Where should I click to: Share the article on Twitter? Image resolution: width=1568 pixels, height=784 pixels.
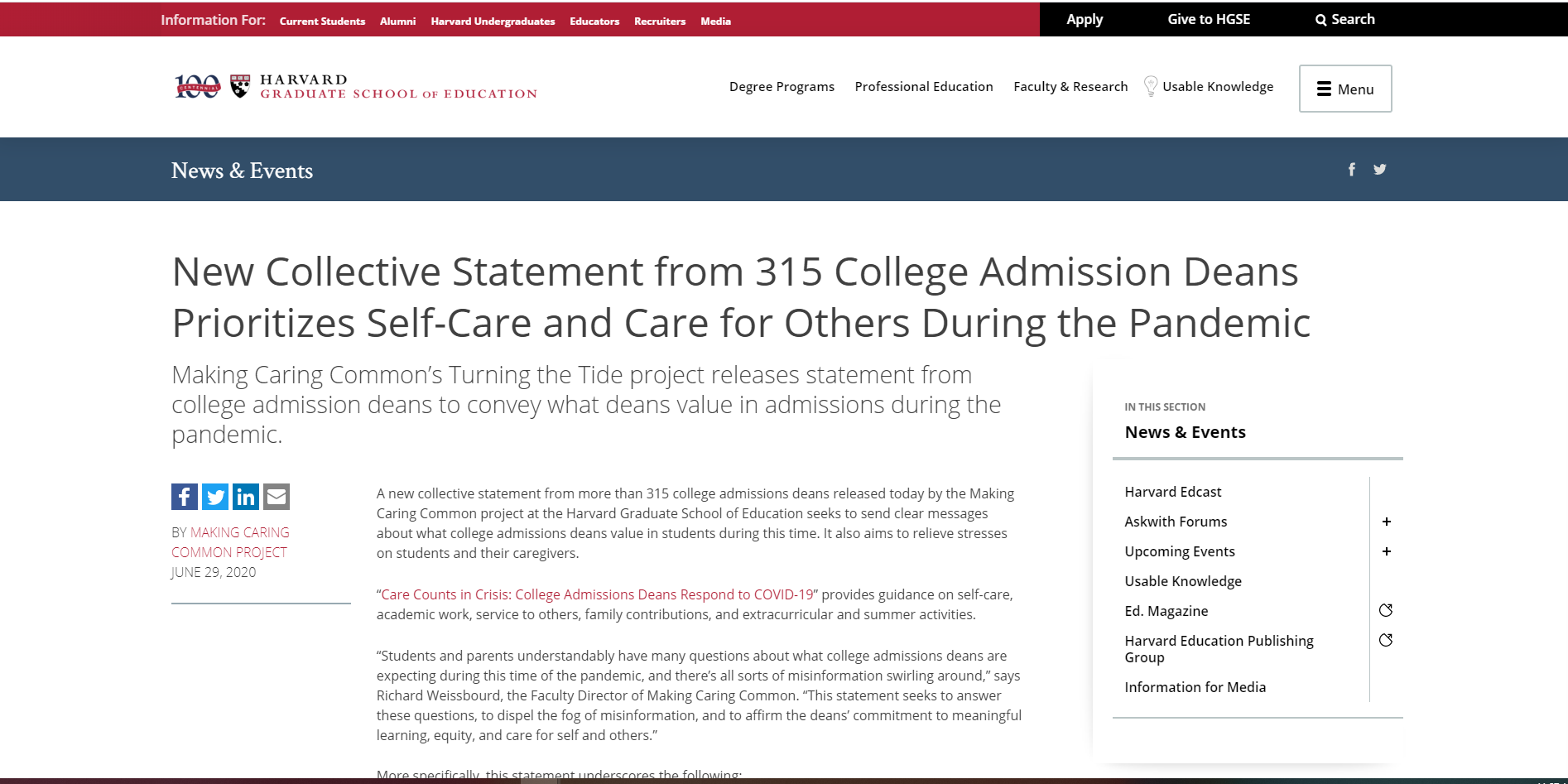(214, 496)
